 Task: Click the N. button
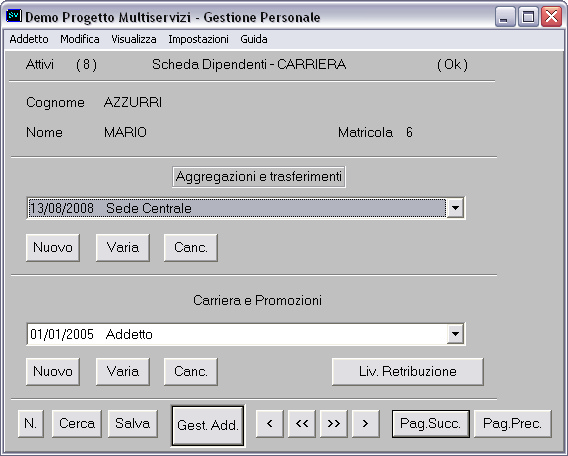tap(31, 423)
